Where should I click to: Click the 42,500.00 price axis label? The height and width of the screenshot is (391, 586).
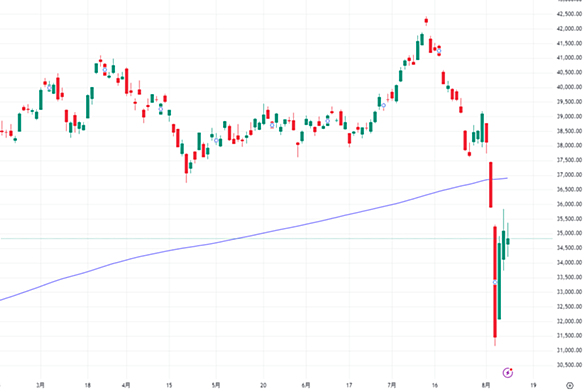[x=569, y=14]
